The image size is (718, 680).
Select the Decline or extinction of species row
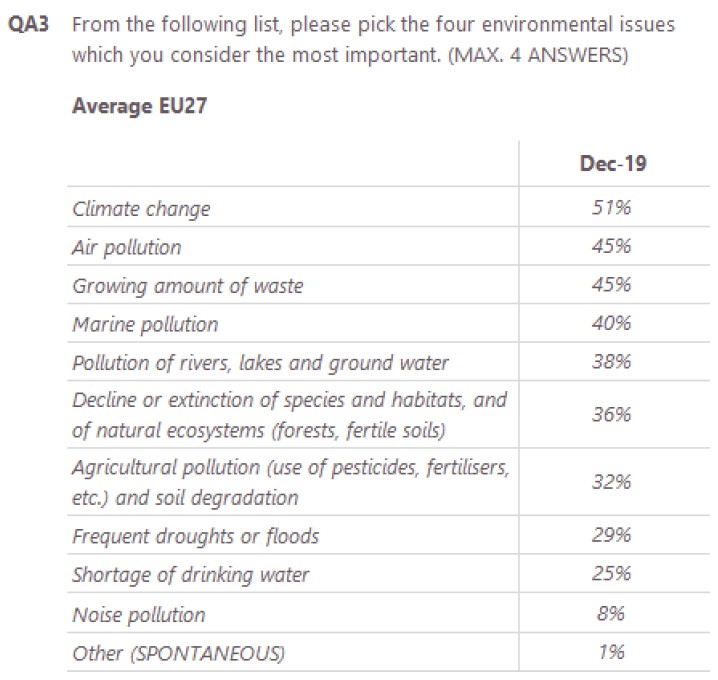(x=289, y=415)
